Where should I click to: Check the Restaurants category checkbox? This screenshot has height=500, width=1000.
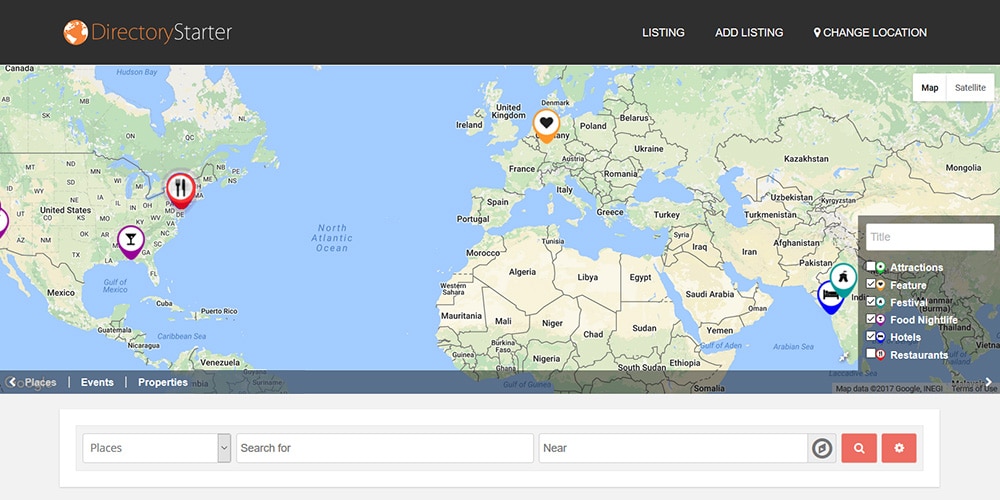coord(871,354)
